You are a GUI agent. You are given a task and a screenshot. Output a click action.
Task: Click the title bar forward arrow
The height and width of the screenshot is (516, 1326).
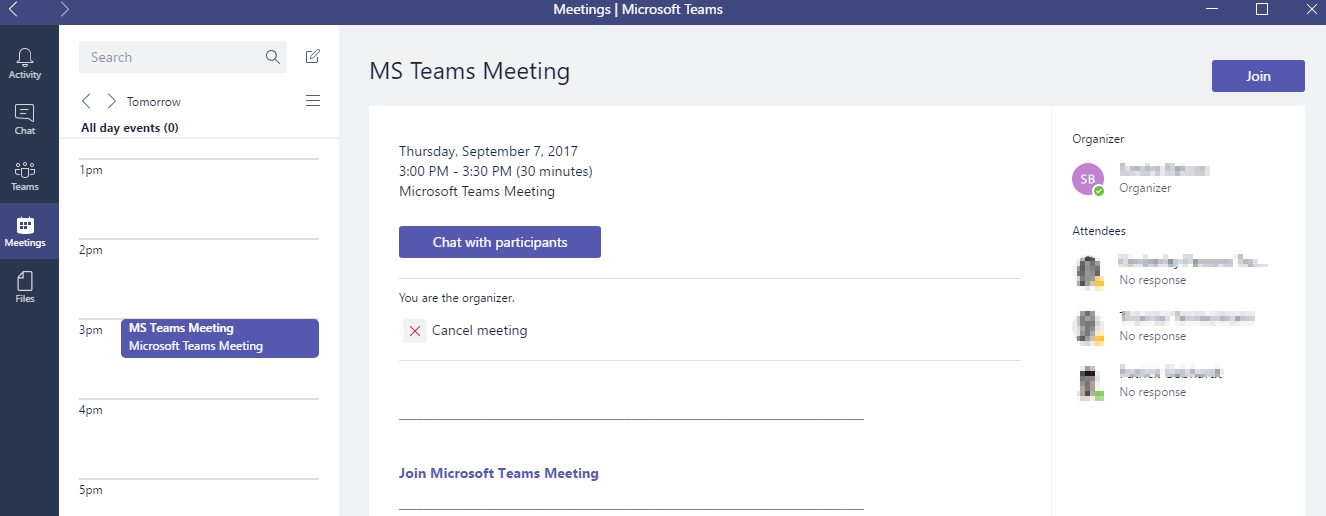pyautogui.click(x=65, y=9)
